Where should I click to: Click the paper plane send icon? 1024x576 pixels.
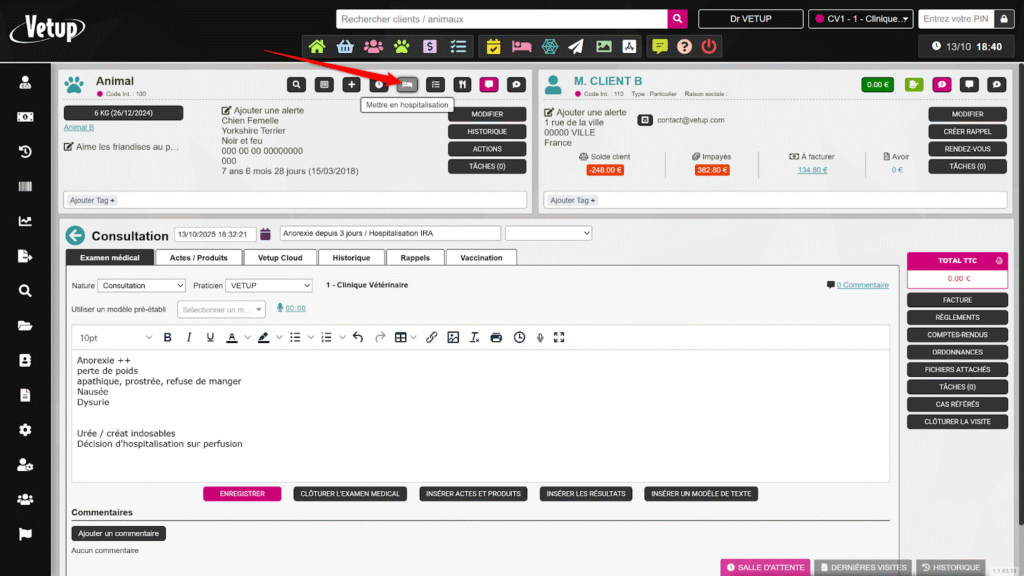[576, 46]
